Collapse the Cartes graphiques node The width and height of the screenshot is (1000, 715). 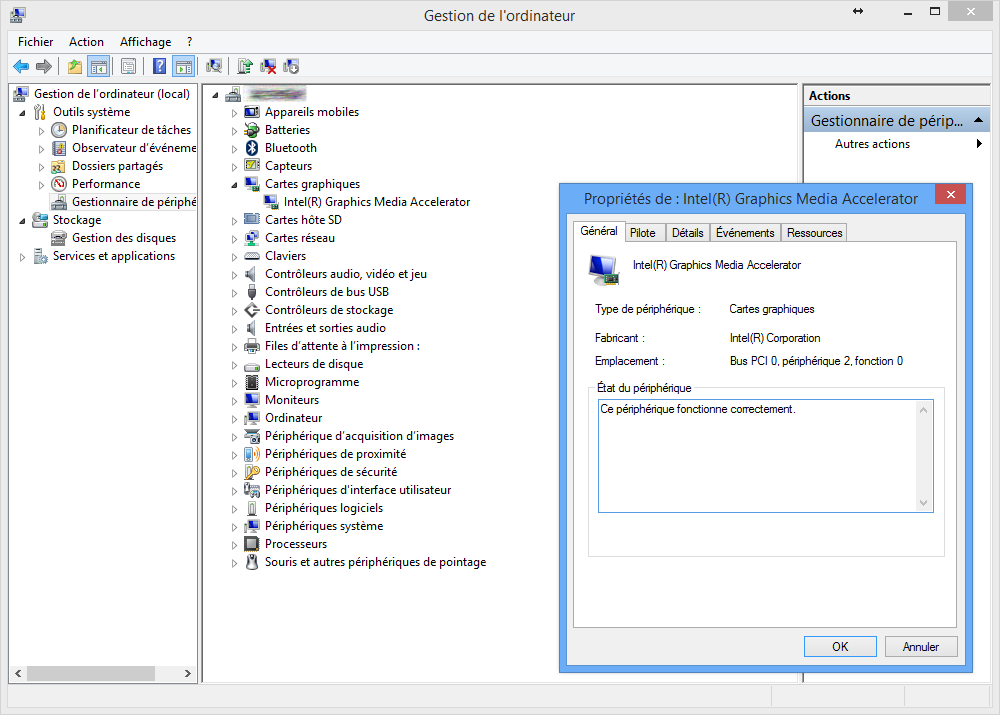click(x=235, y=185)
